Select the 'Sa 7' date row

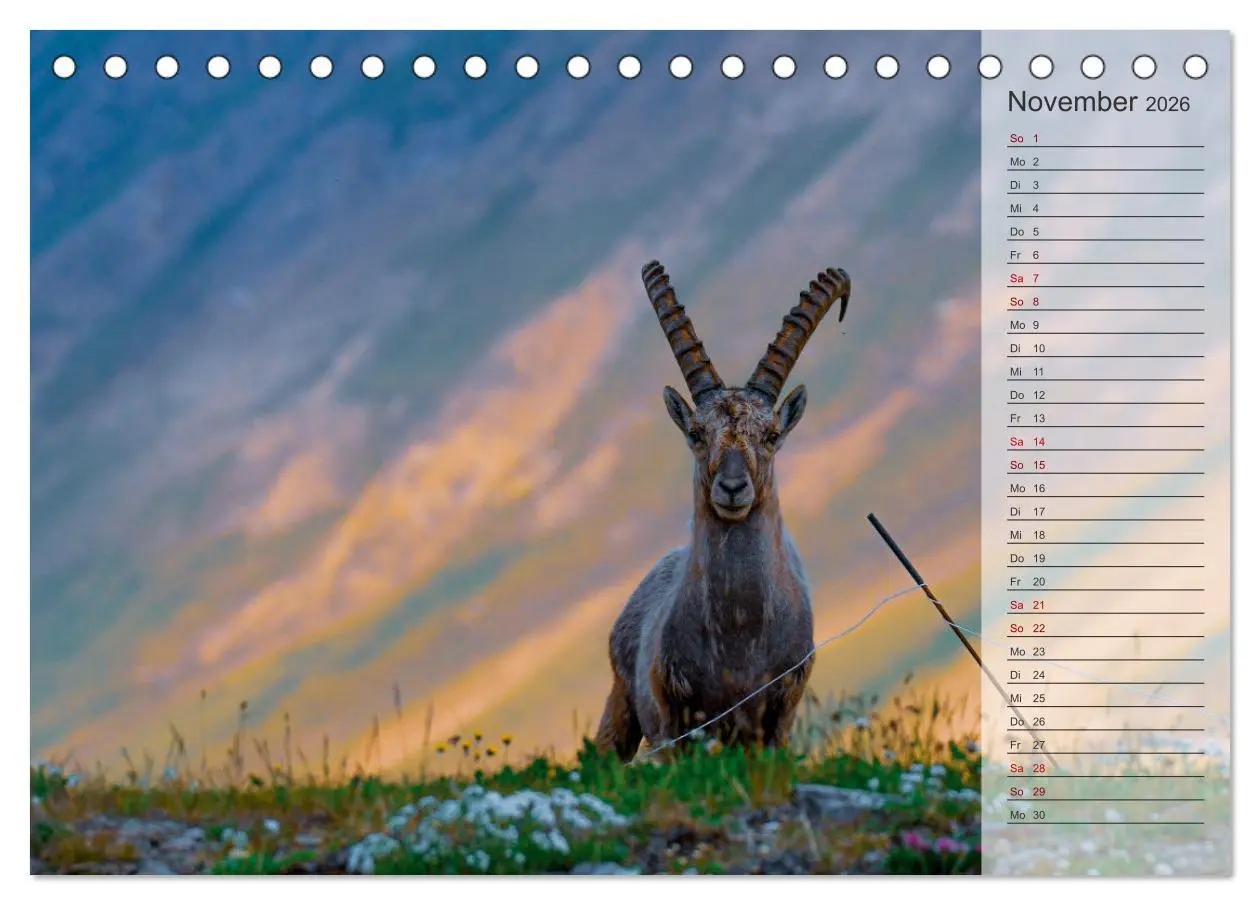[x=1105, y=278]
